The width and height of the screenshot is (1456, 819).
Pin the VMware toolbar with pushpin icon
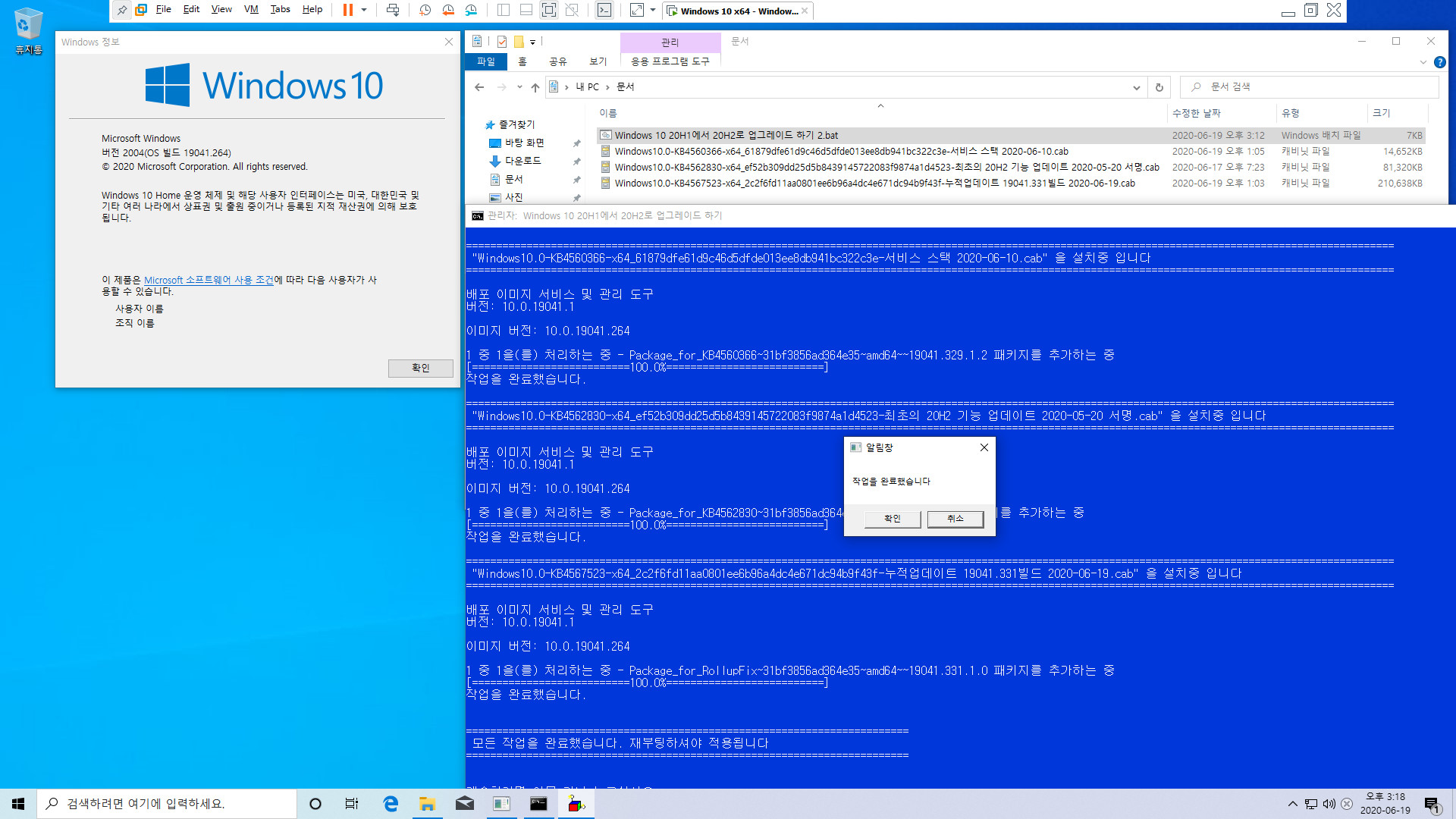click(122, 10)
